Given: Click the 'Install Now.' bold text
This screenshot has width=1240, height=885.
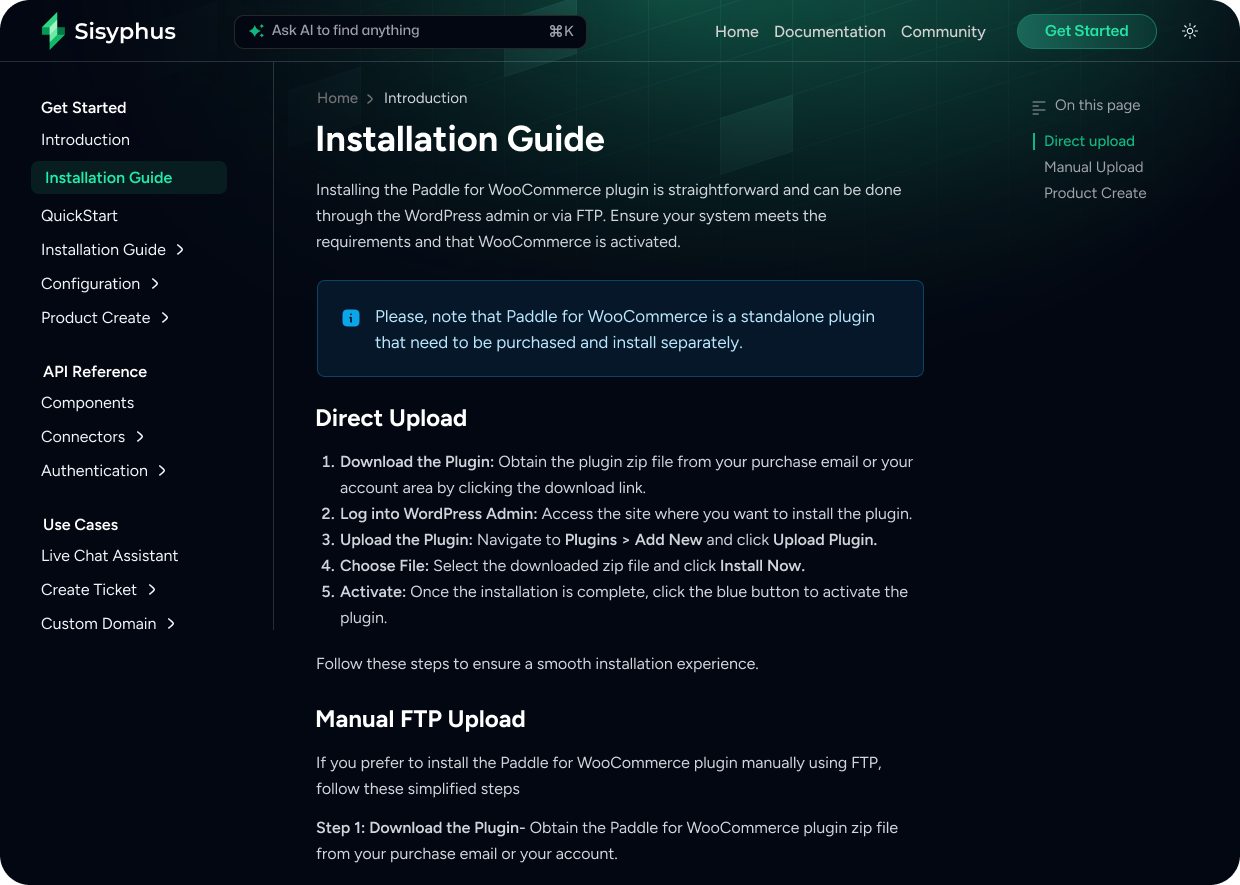Looking at the screenshot, I should click(x=762, y=566).
